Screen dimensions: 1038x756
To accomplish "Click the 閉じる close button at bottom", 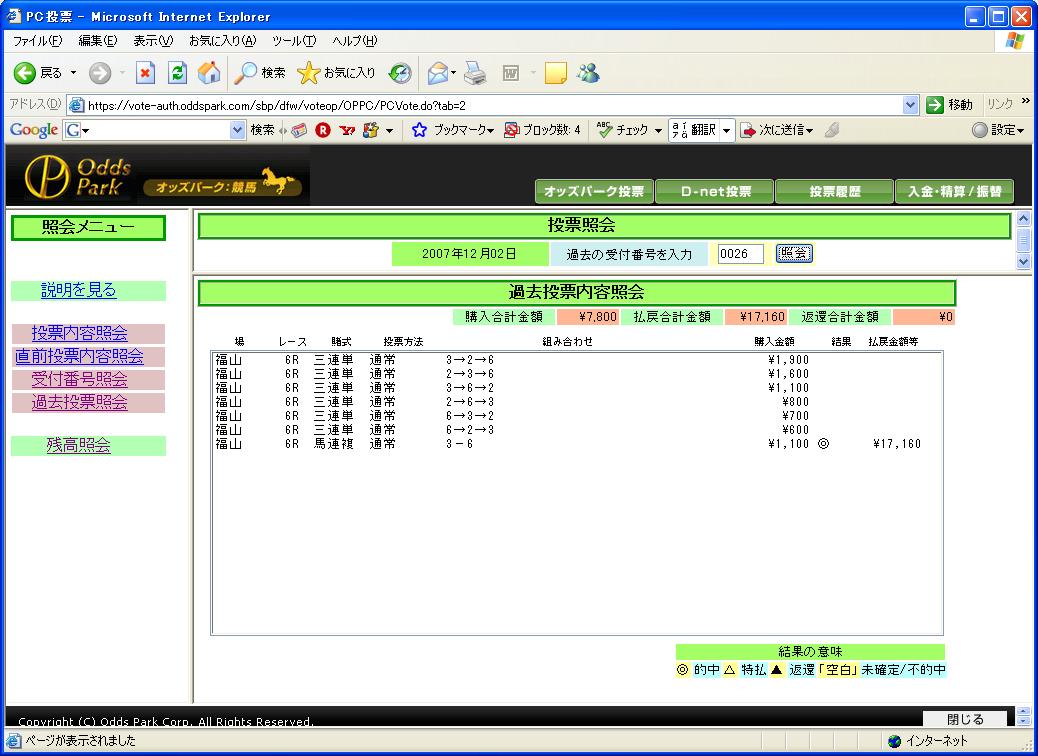I will click(965, 719).
